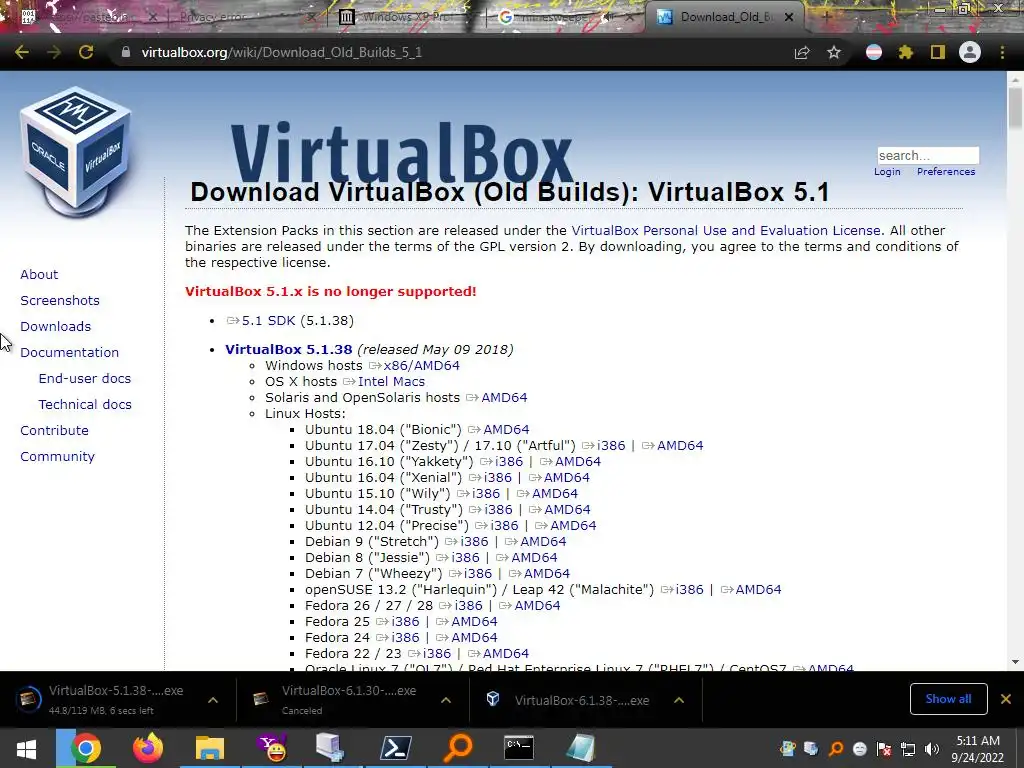Launch Firefox from the taskbar
This screenshot has width=1024, height=768.
pos(148,748)
